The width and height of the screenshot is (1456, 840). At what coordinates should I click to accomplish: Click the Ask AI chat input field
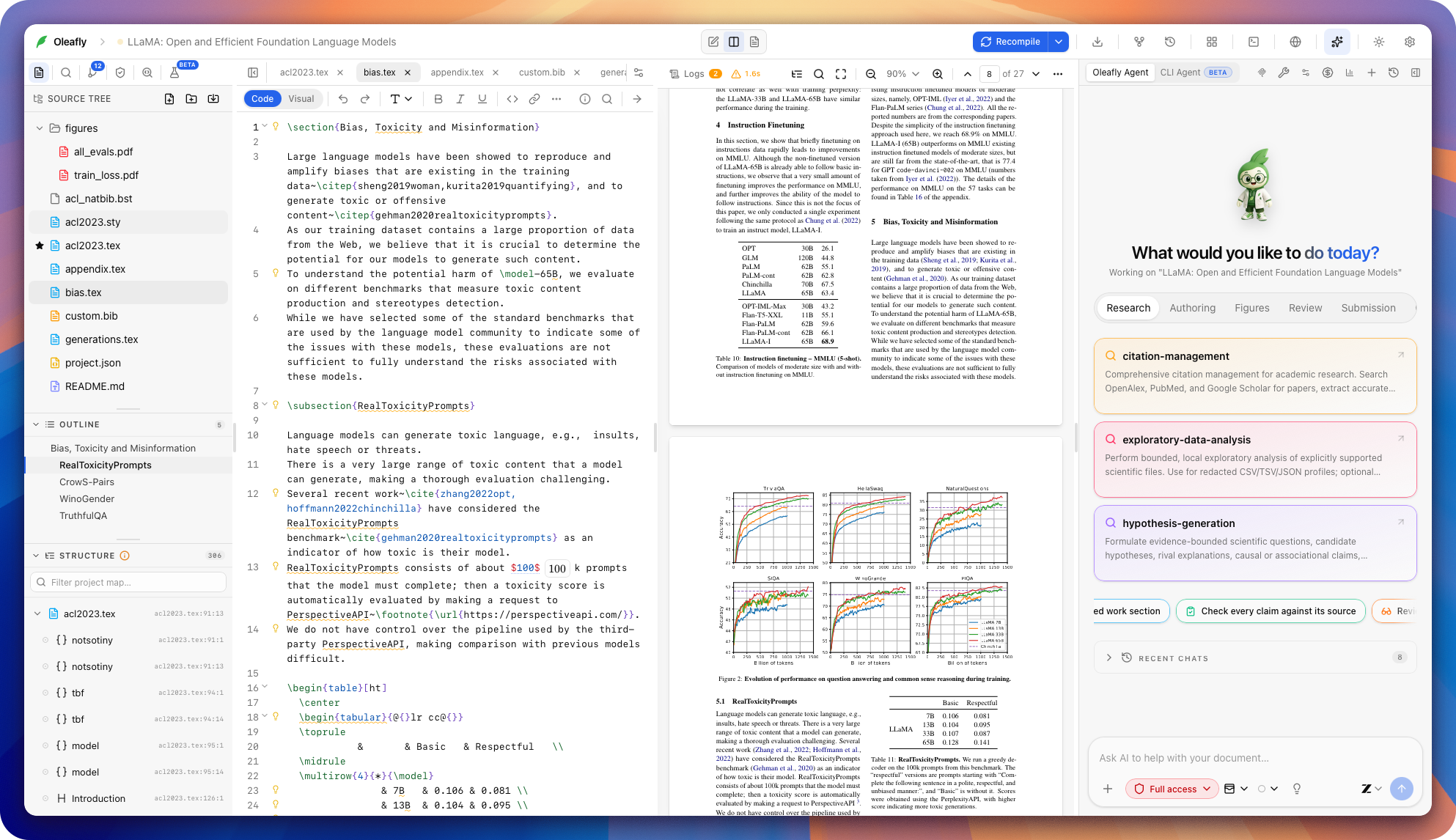coord(1254,758)
